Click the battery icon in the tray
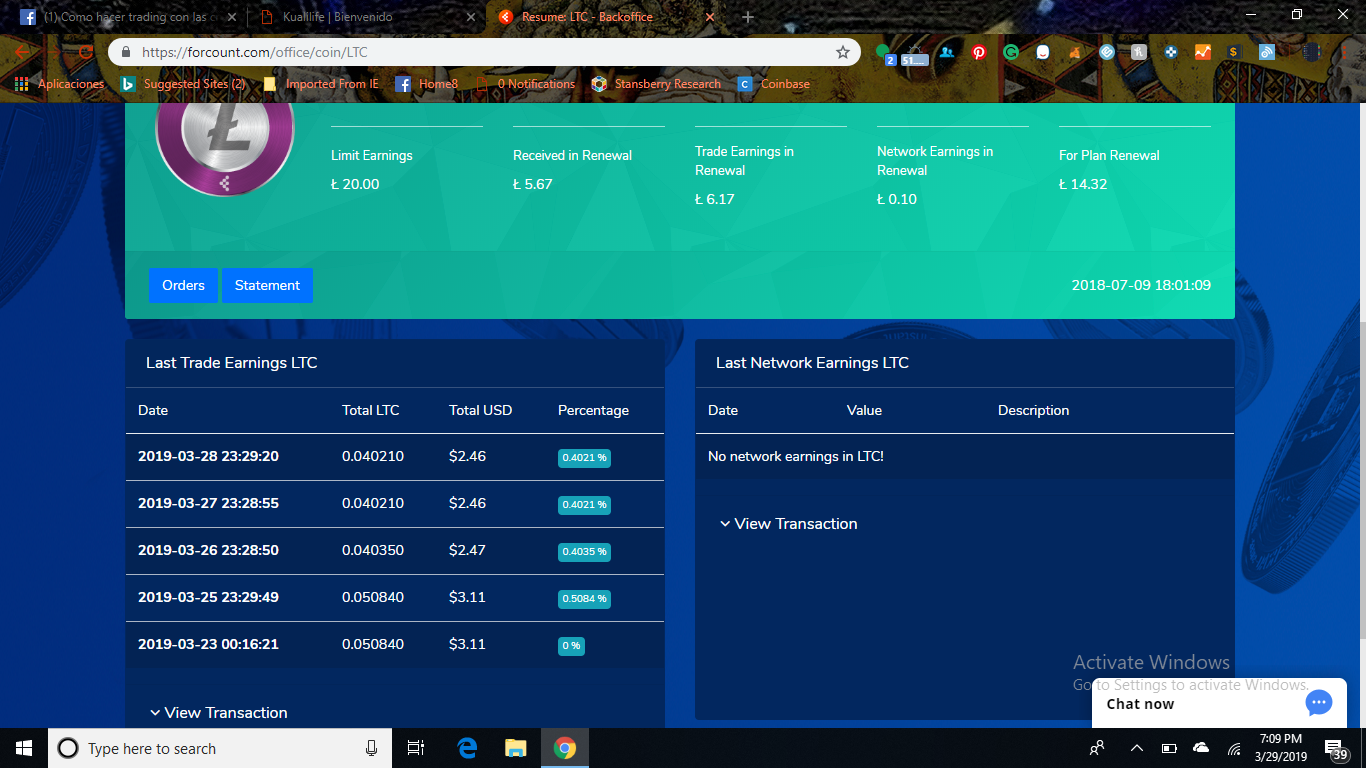 pos(1169,748)
